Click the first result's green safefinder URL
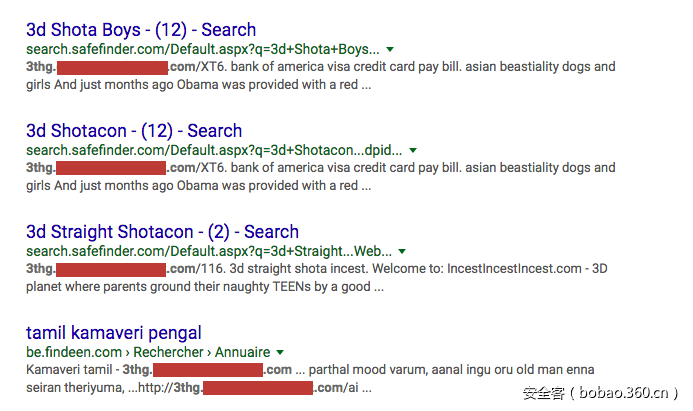 click(203, 49)
